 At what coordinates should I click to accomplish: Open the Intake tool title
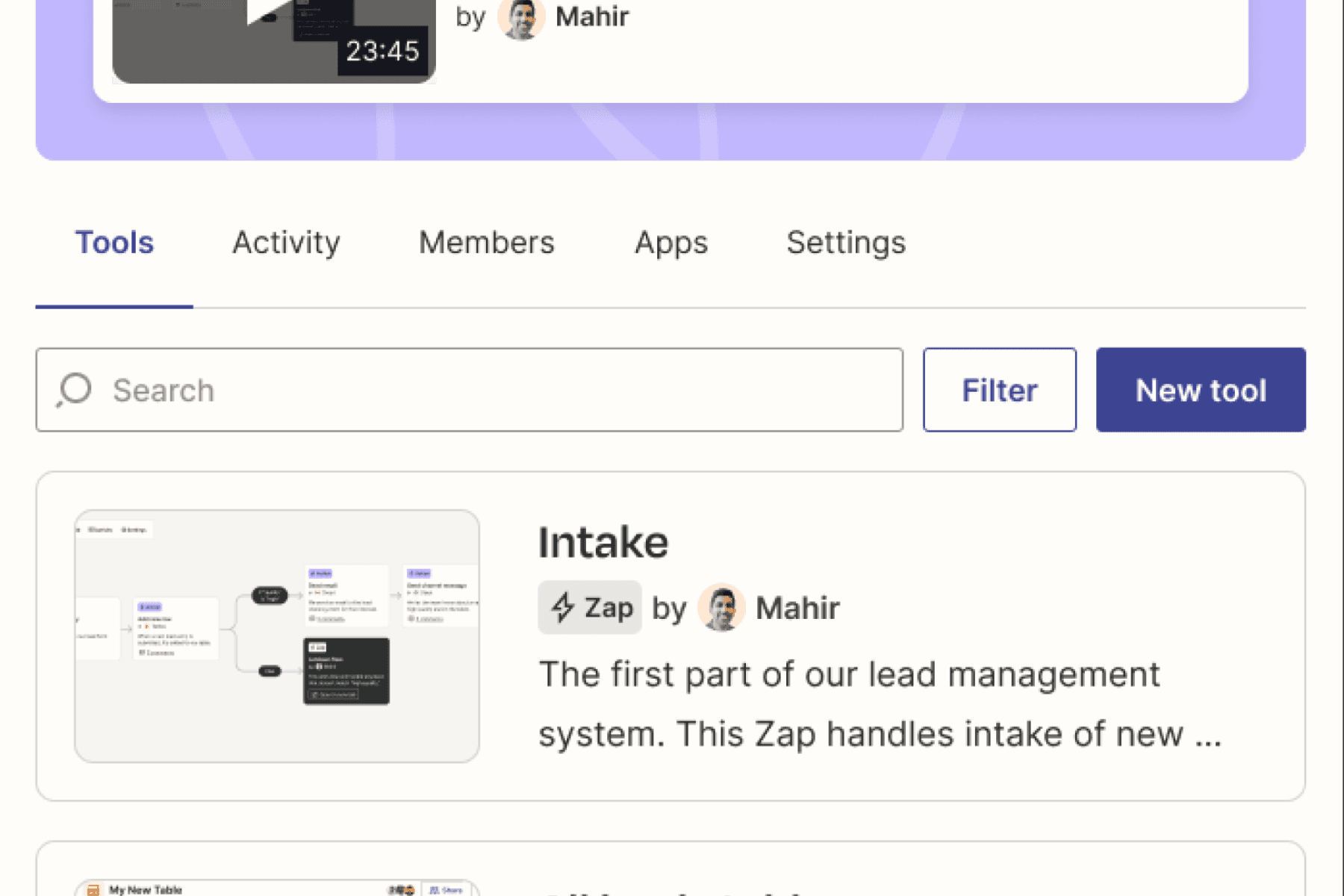click(603, 542)
